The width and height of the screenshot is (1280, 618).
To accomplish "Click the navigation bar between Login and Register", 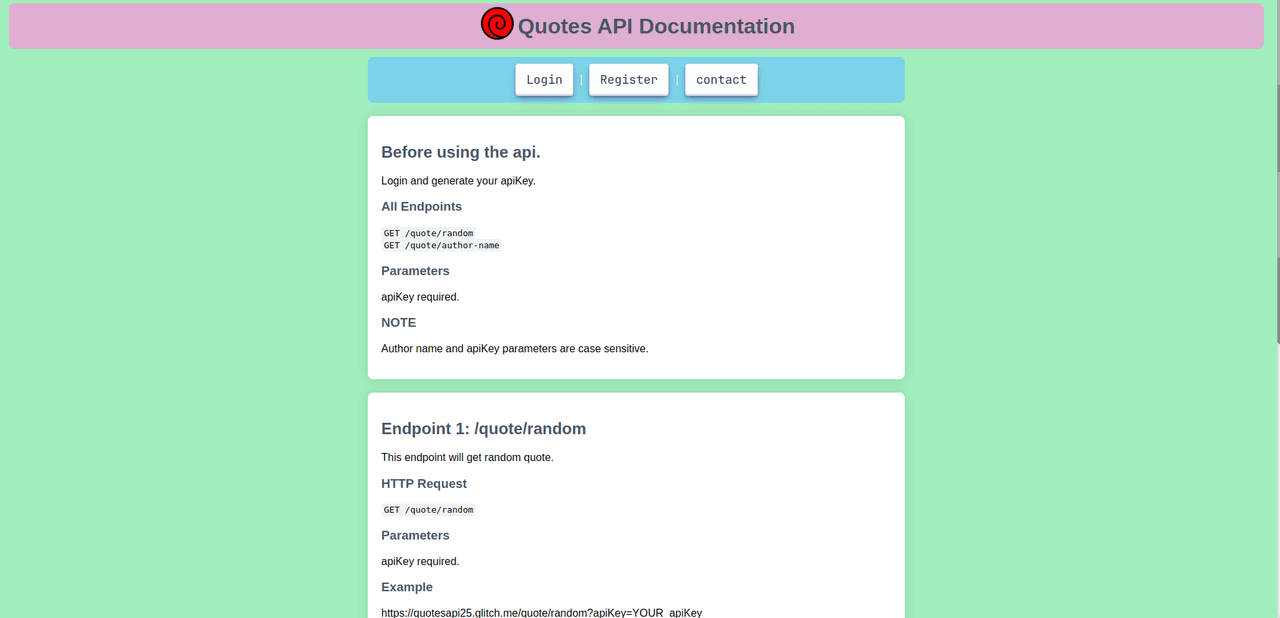I will [x=581, y=79].
